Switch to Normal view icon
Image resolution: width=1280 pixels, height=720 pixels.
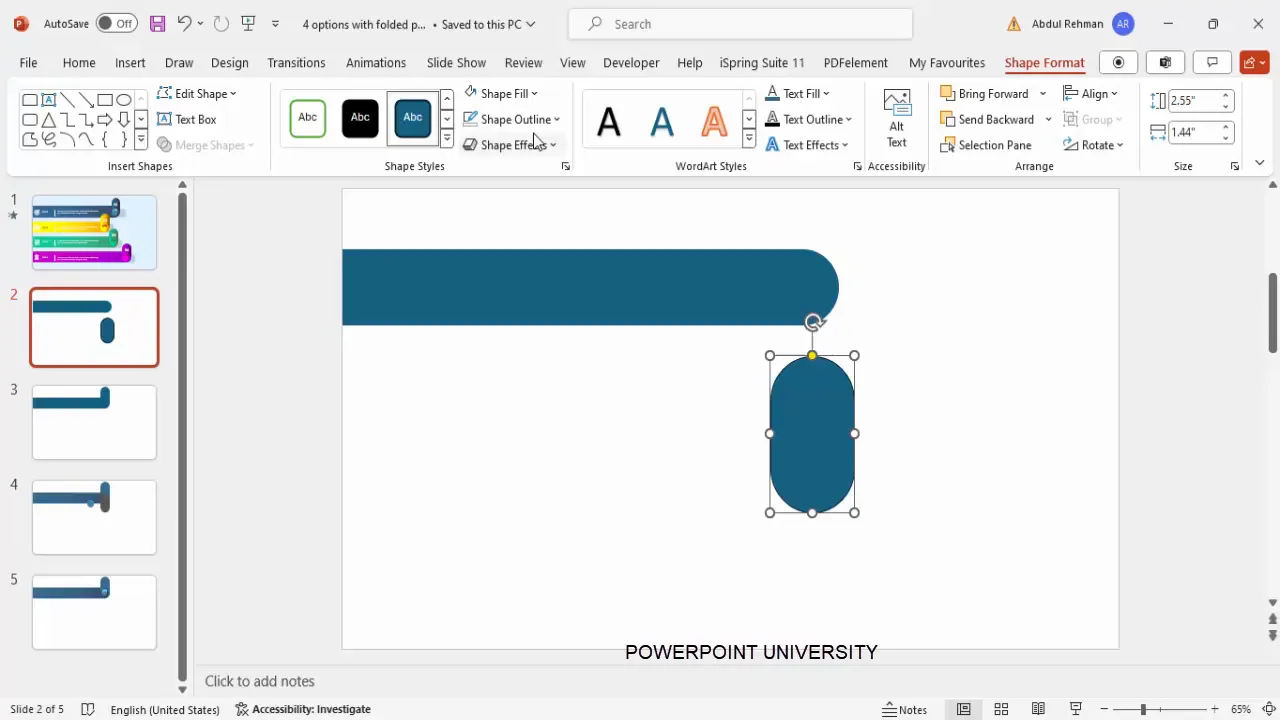coord(963,709)
